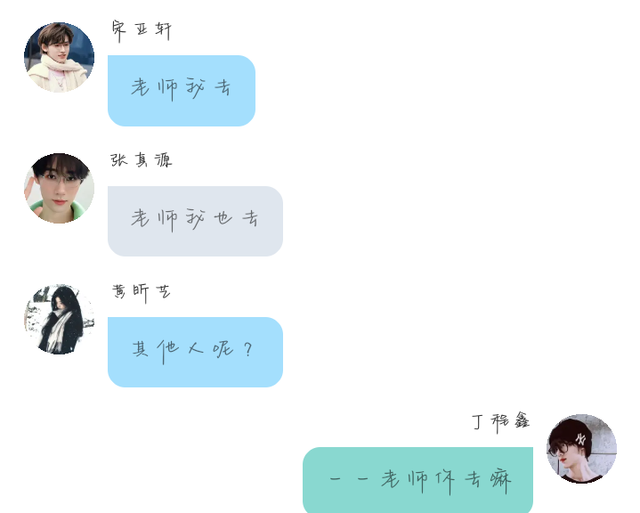Click the character 去 ending 张真源's message
Screen dimensions: 640x513
click(x=250, y=218)
